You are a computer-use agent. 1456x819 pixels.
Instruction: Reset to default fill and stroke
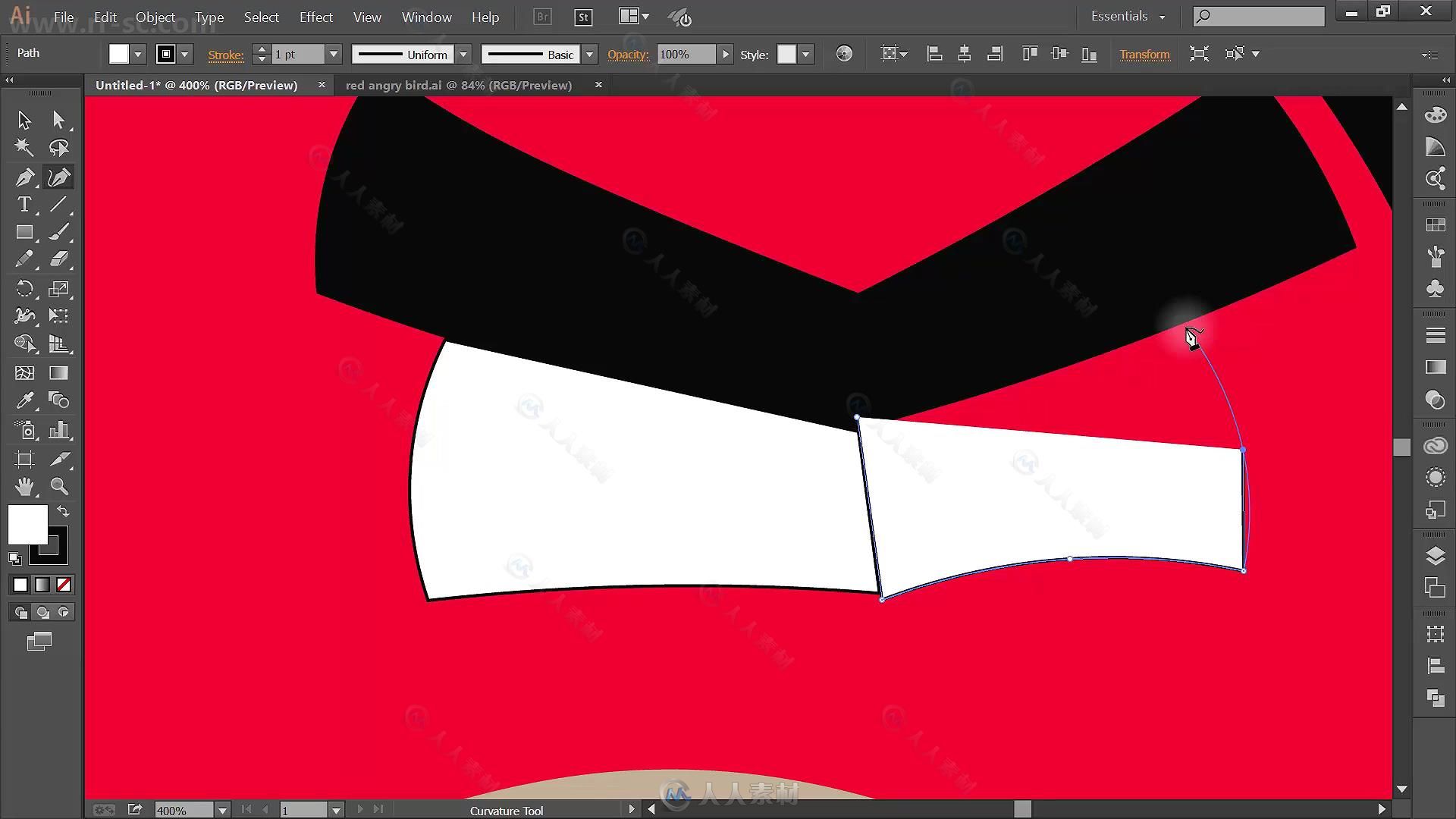14,558
